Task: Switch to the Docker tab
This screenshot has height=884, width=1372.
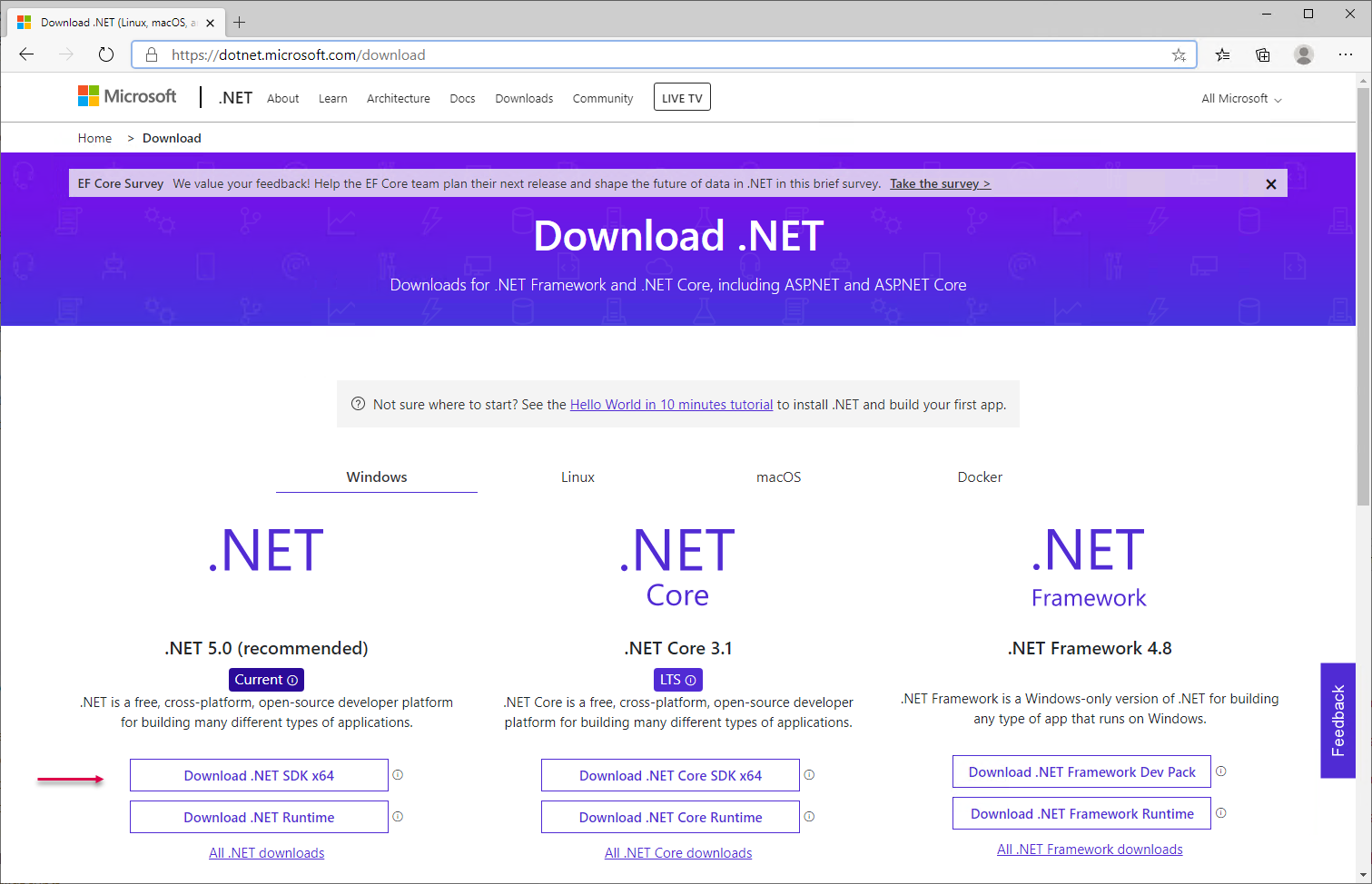Action: pyautogui.click(x=980, y=477)
